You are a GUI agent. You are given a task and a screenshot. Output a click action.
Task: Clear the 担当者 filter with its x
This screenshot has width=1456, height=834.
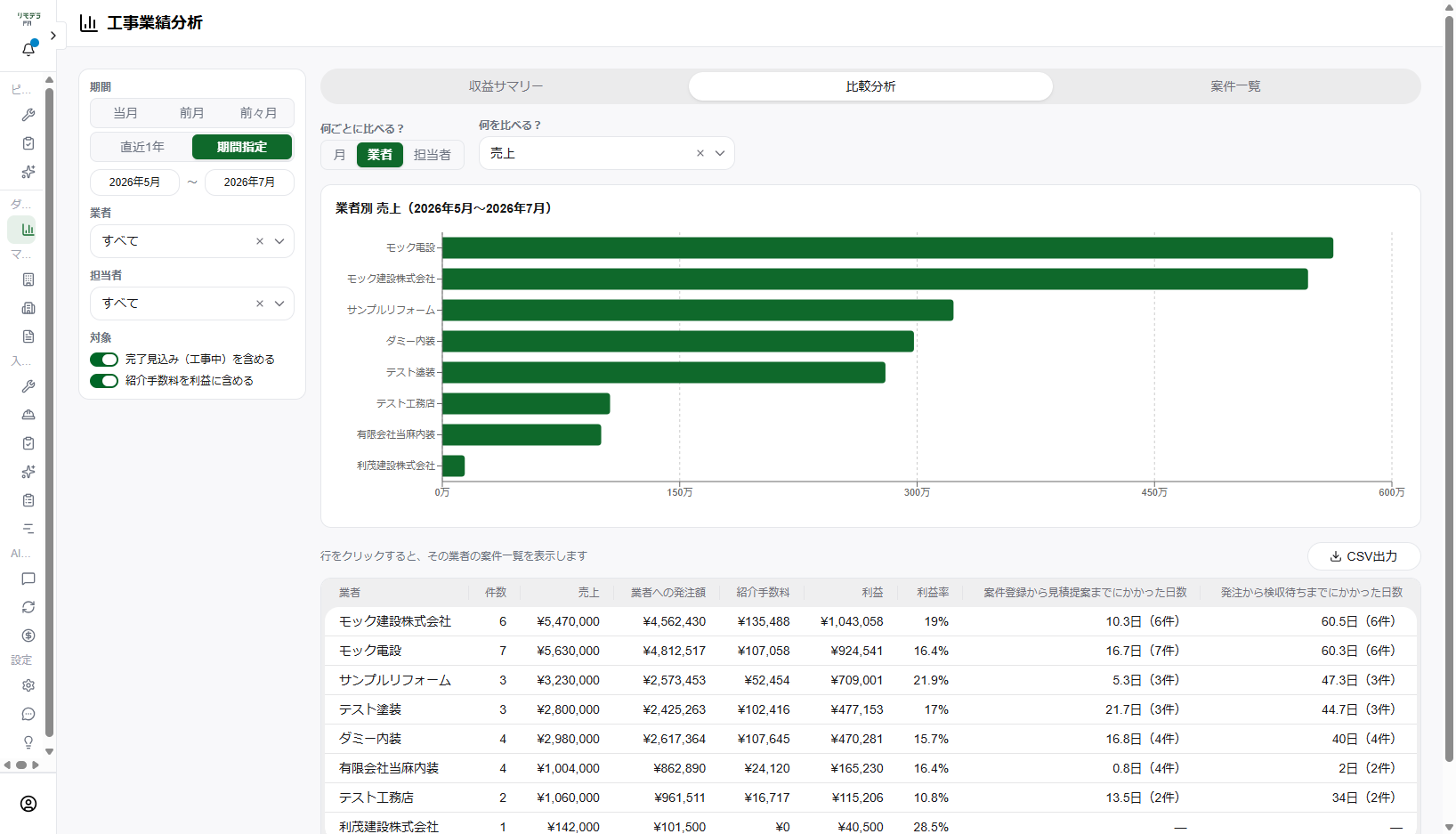(x=260, y=304)
